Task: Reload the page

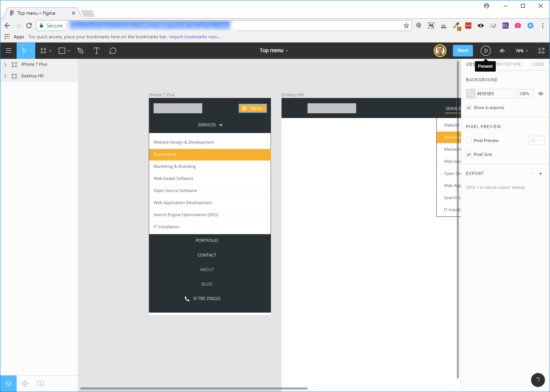Action: click(x=29, y=26)
